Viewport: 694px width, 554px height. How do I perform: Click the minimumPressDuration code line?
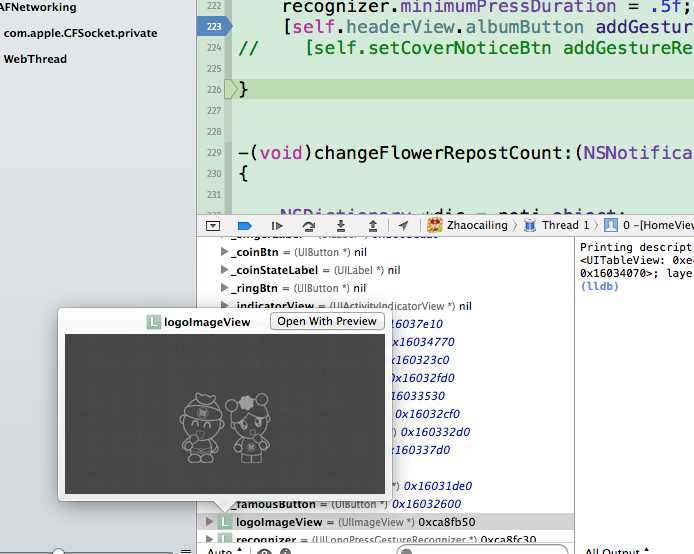(x=487, y=6)
